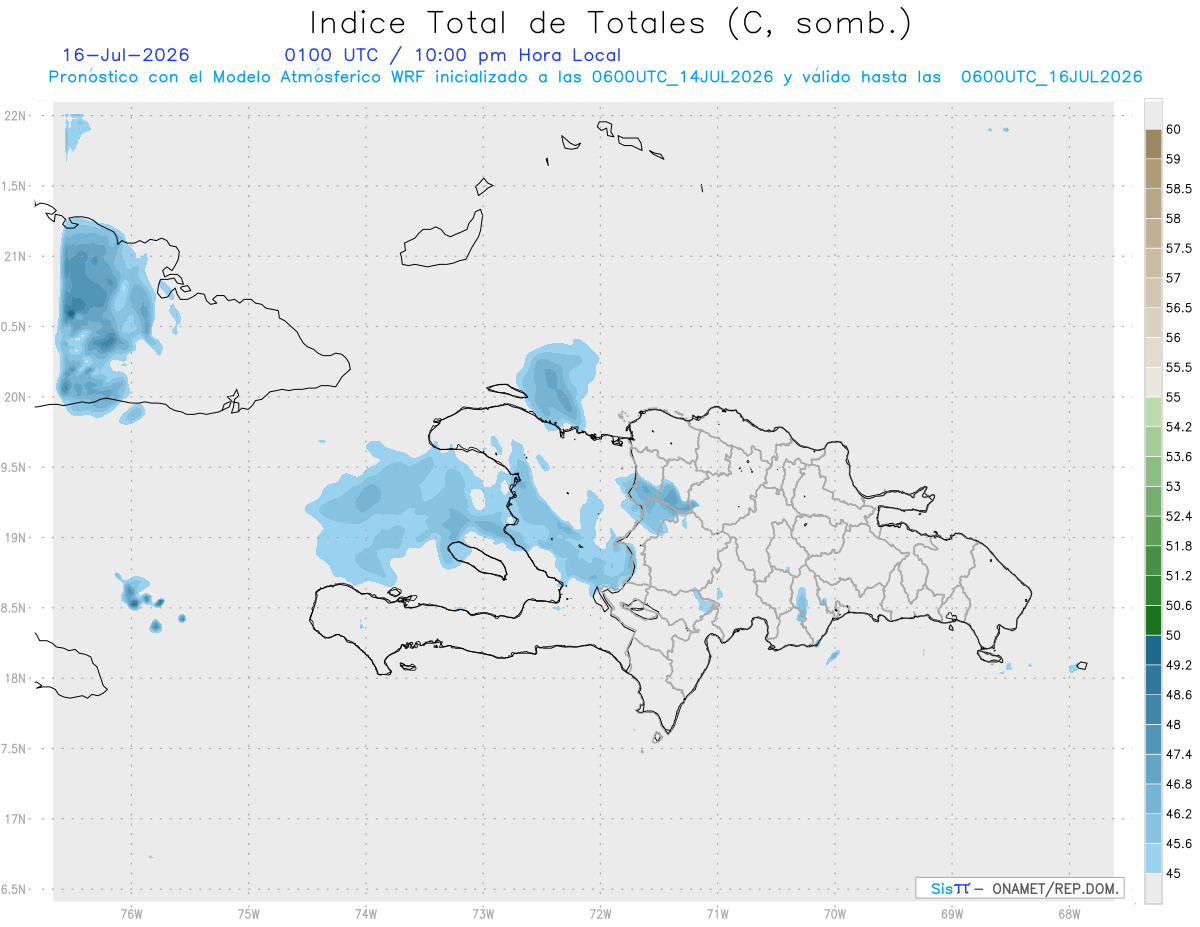Click the forecast line starting 'Pronóstico con el Modelo'

[x=595, y=77]
